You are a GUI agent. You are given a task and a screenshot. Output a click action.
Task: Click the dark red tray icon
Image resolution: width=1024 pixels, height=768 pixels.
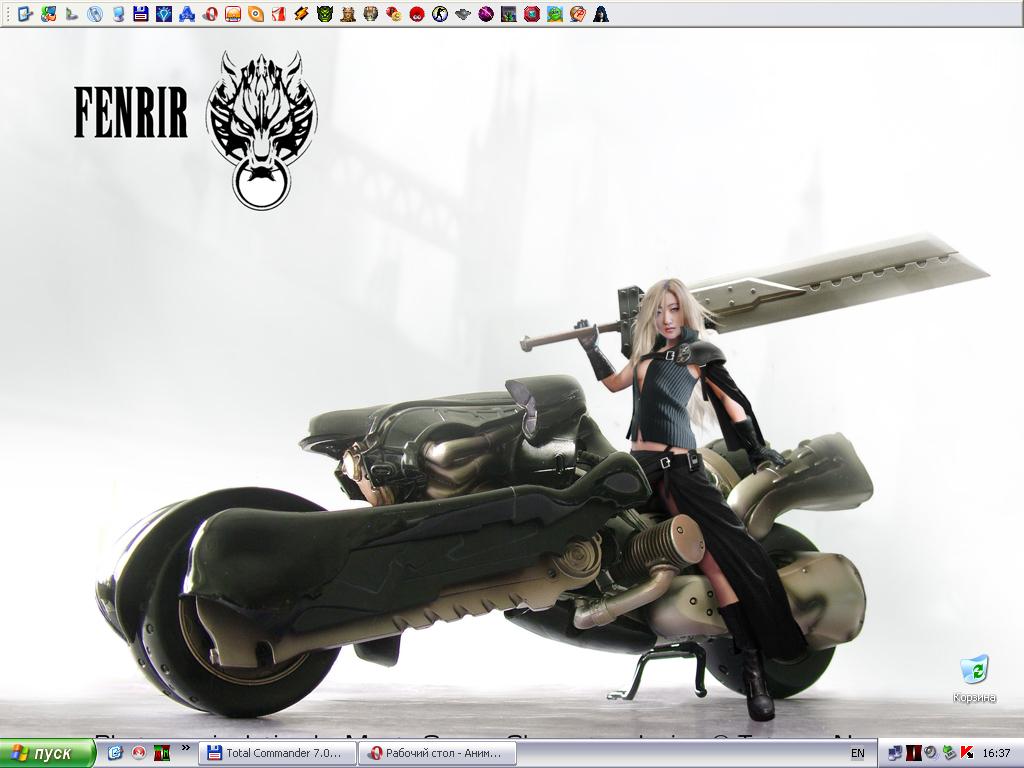[913, 754]
